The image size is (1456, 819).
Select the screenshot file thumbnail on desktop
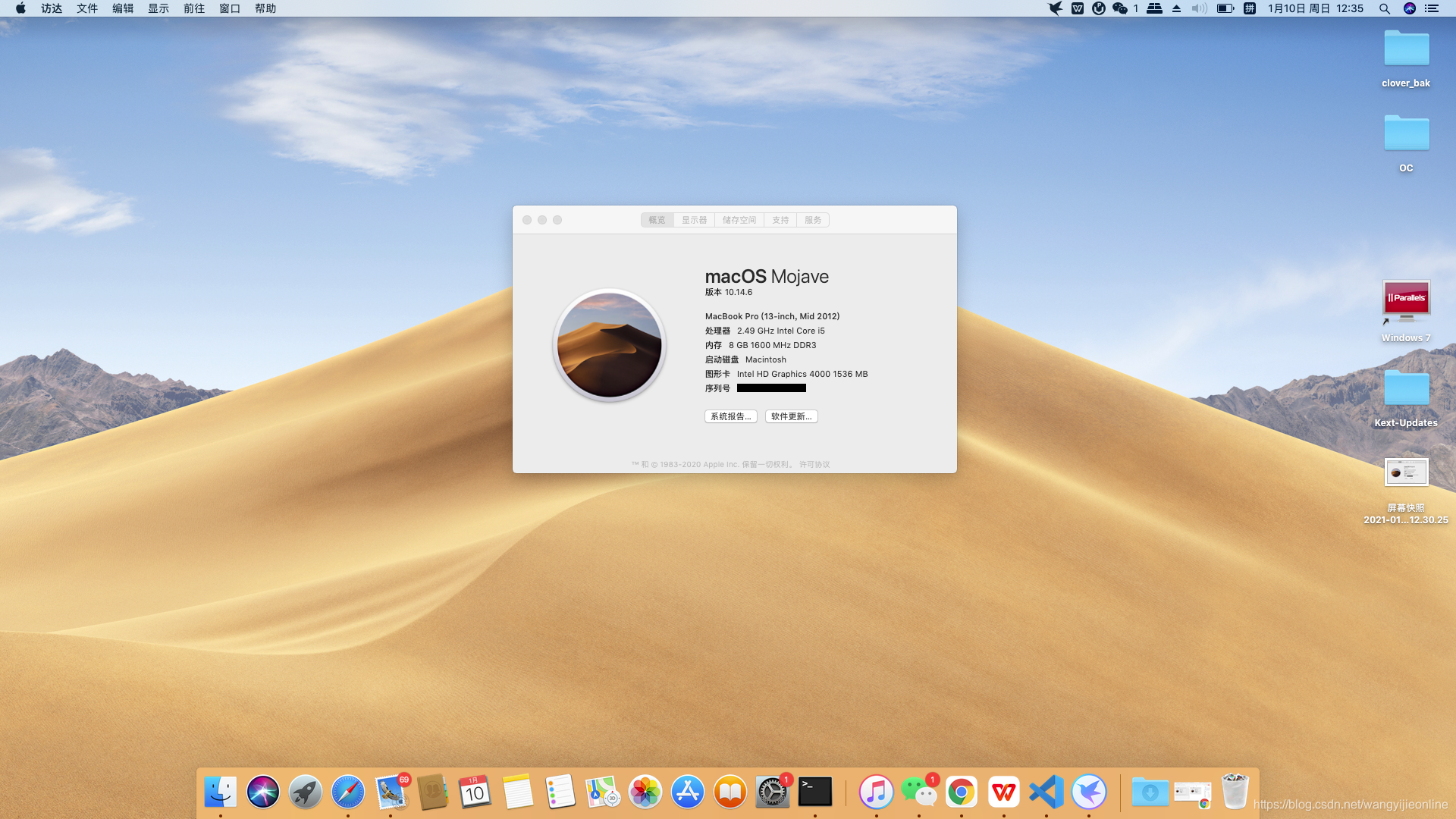coord(1406,472)
